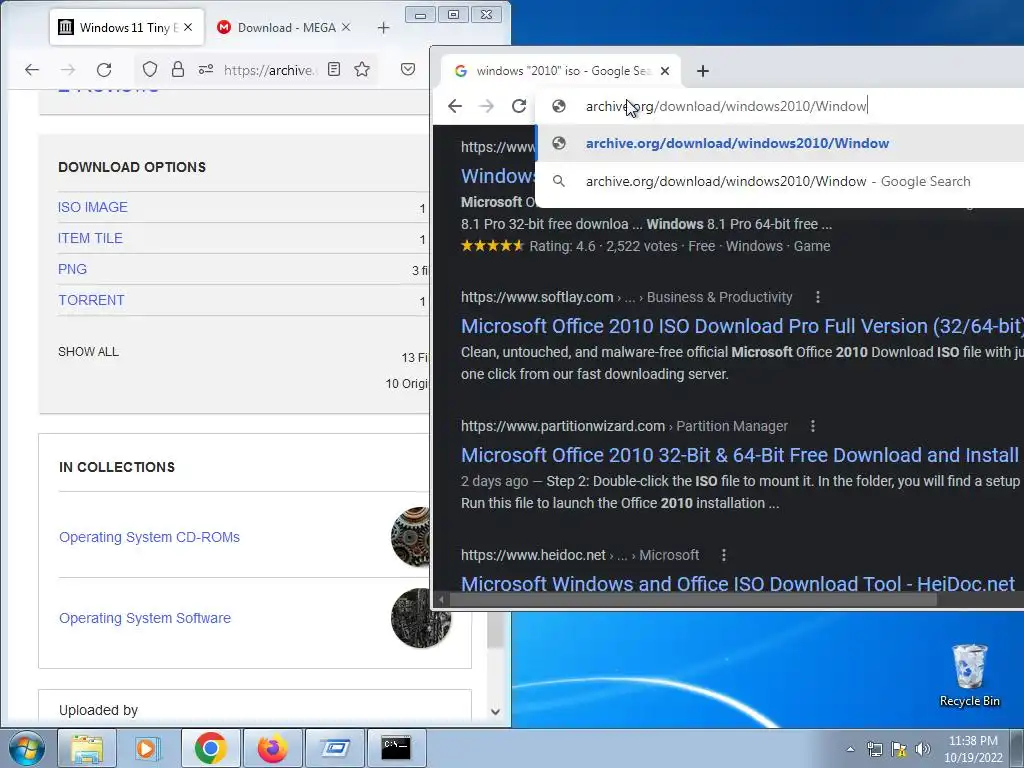1024x768 pixels.
Task: Launch Windows Media Player from taskbar
Action: point(148,748)
